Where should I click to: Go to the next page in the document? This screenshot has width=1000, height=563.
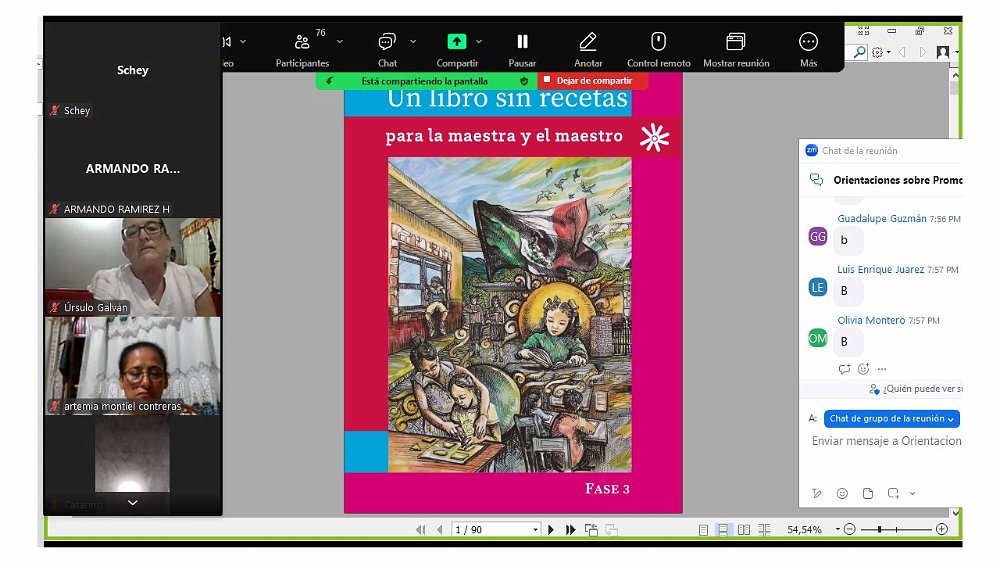pos(551,529)
